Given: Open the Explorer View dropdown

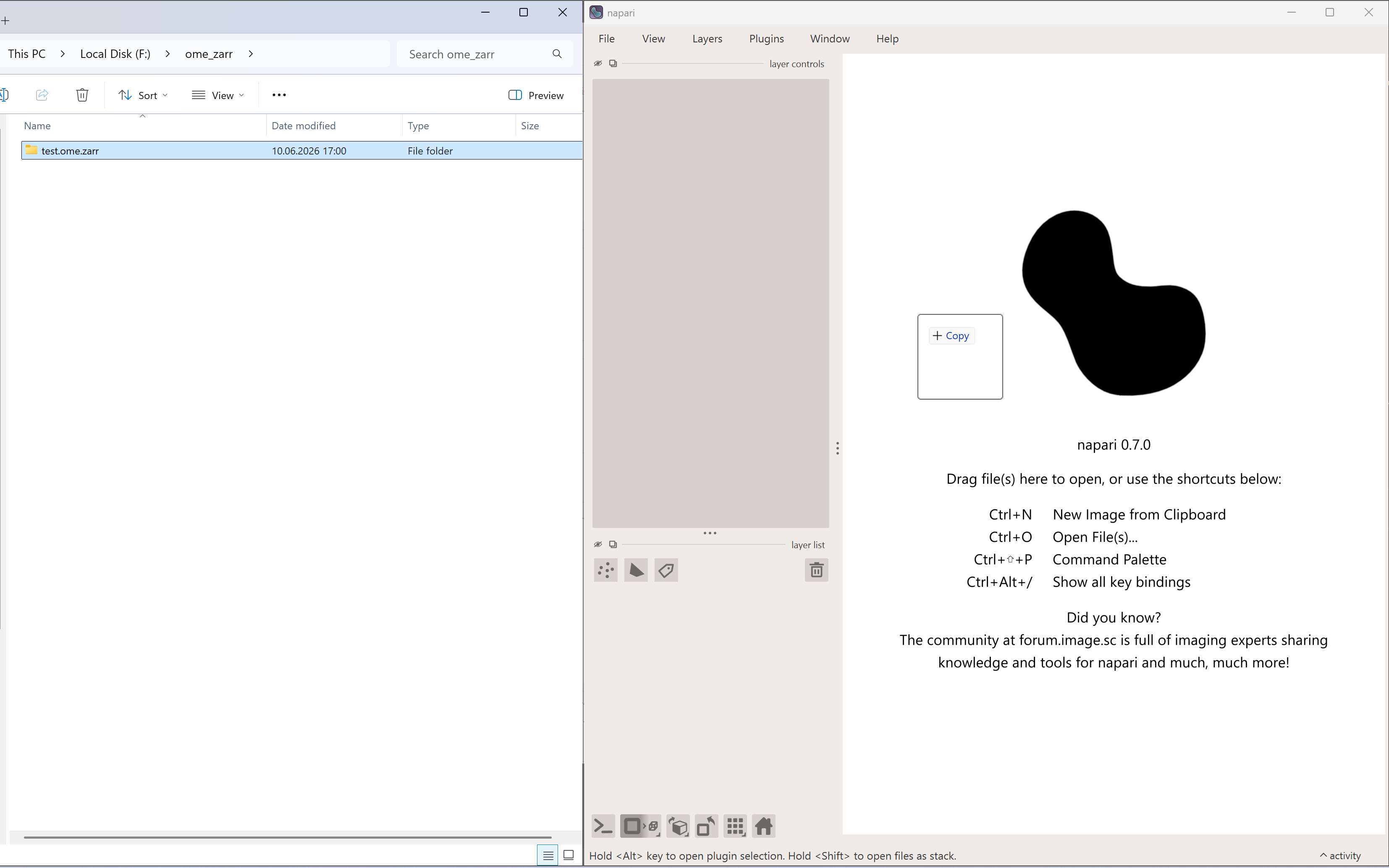Looking at the screenshot, I should pyautogui.click(x=218, y=95).
